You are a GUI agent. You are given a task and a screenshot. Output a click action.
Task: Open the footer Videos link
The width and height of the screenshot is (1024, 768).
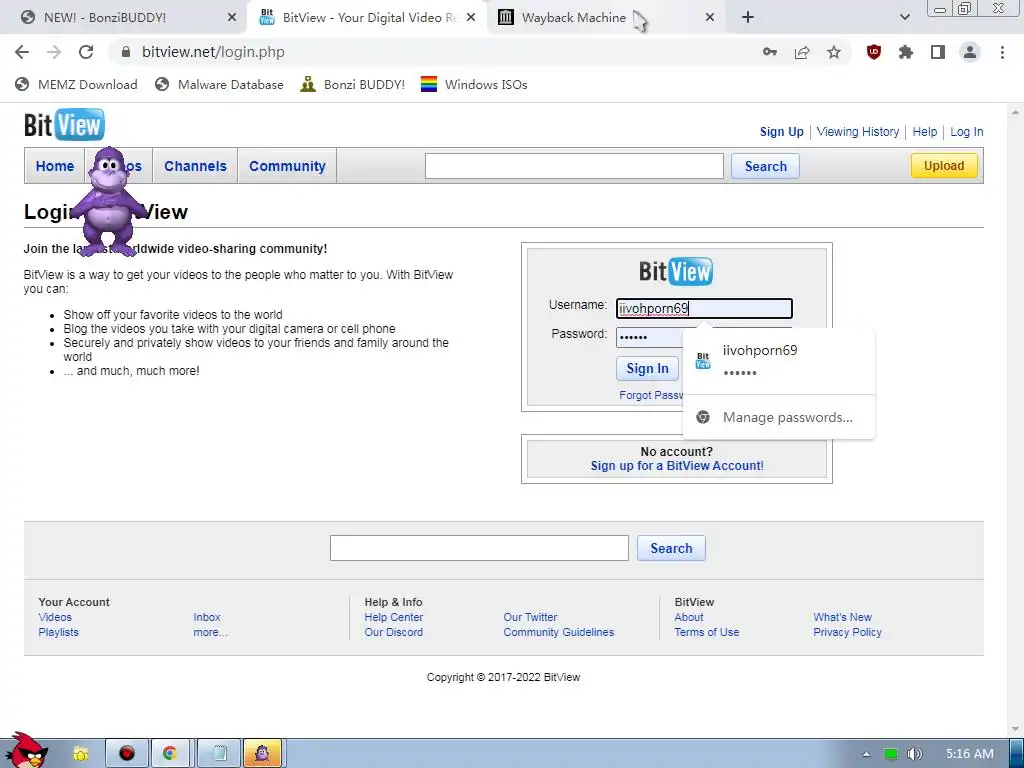(55, 617)
